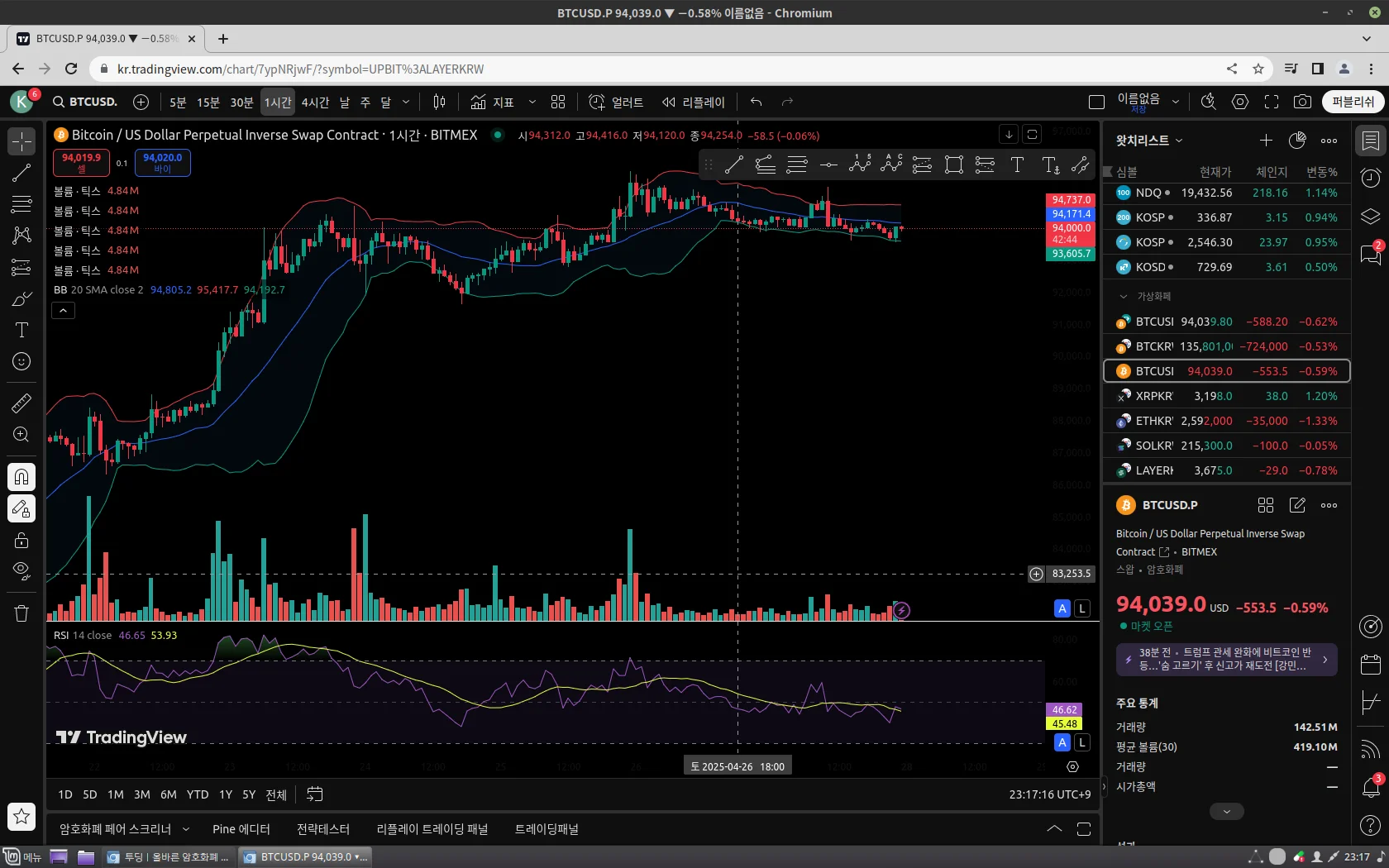Screen dimensions: 1389x868
Task: Add a symbol to the watchlist
Action: (x=1266, y=141)
